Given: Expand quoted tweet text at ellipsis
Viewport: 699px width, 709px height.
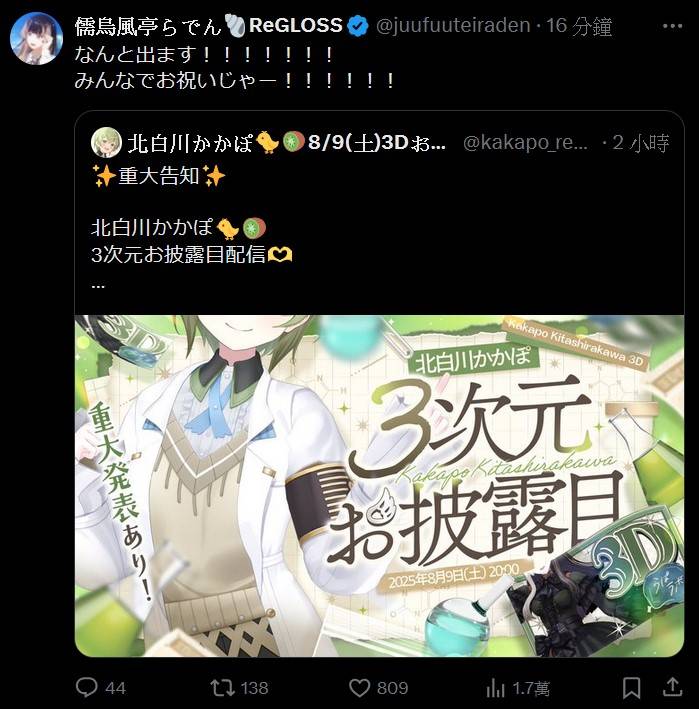Looking at the screenshot, I should [98, 286].
